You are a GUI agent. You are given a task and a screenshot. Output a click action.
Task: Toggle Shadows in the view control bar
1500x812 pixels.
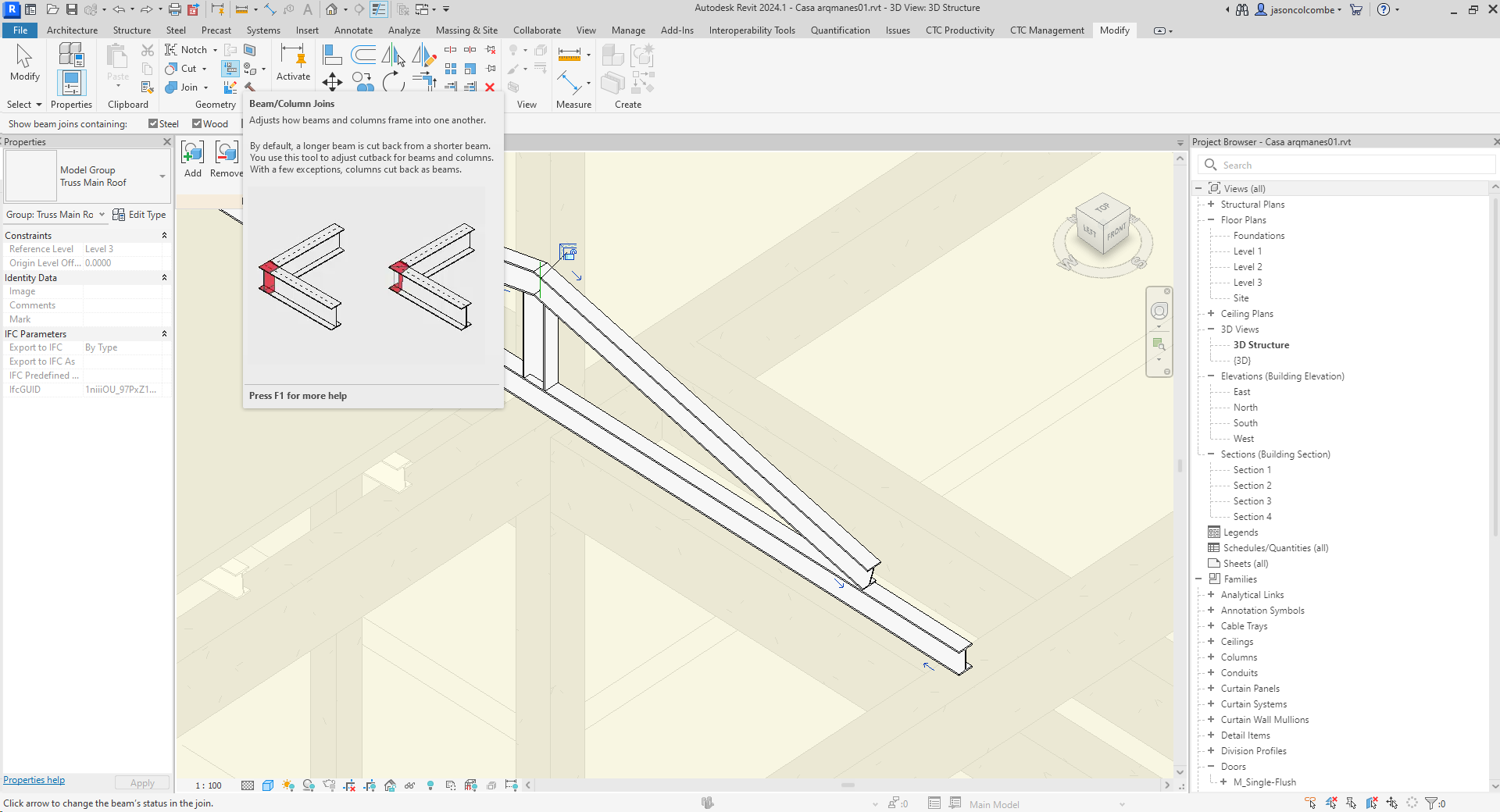pos(309,785)
